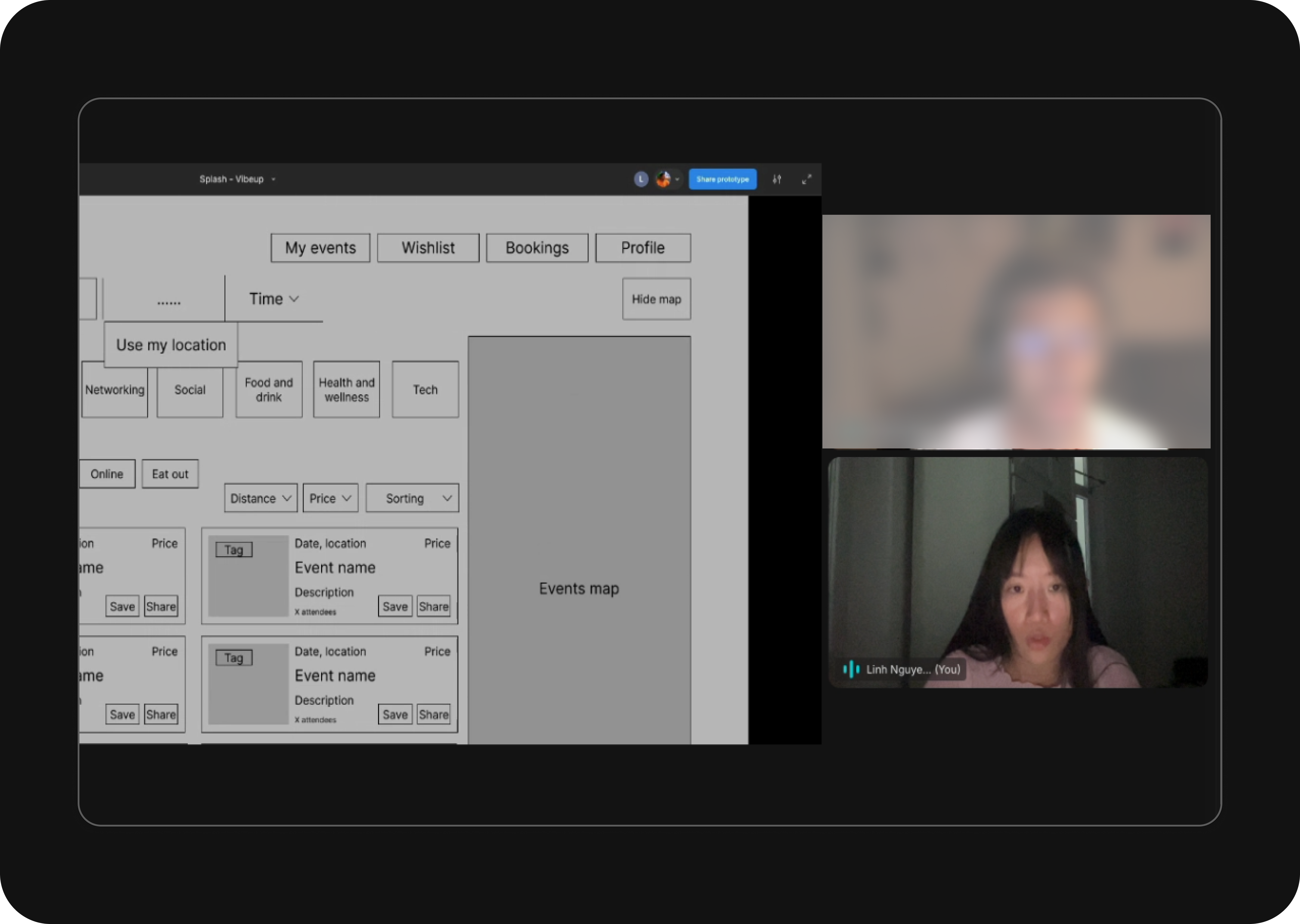Open the Profile tab
The width and height of the screenshot is (1300, 924).
tap(643, 248)
